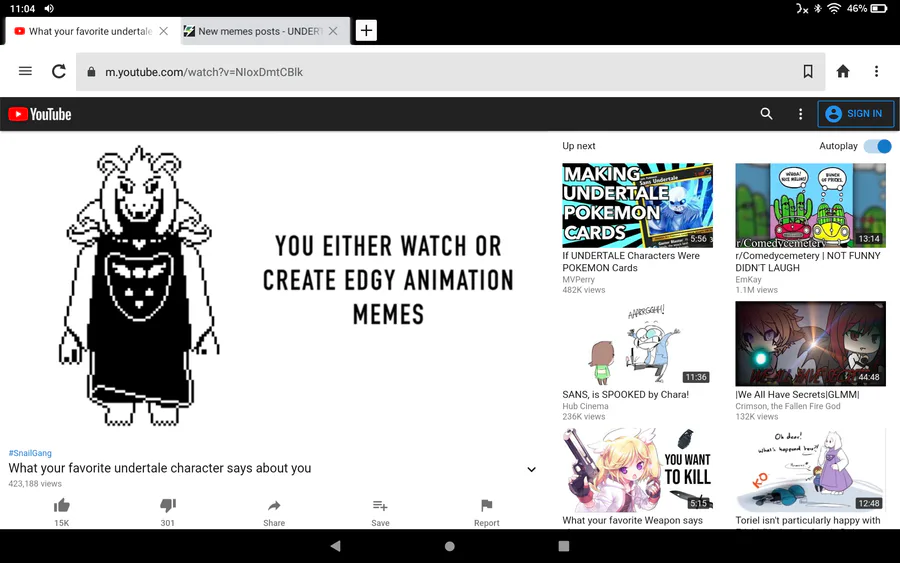This screenshot has width=900, height=563.
Task: Go to the browser home page icon
Action: [843, 71]
